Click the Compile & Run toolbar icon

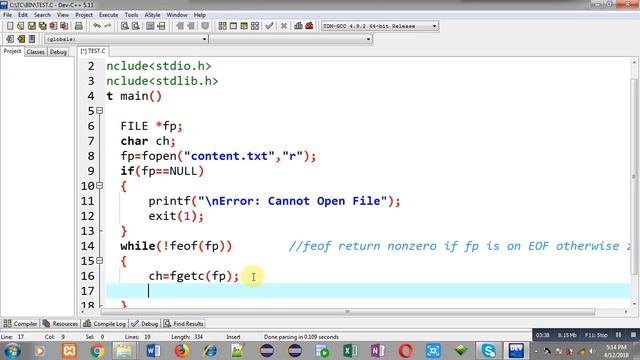[x=244, y=26]
